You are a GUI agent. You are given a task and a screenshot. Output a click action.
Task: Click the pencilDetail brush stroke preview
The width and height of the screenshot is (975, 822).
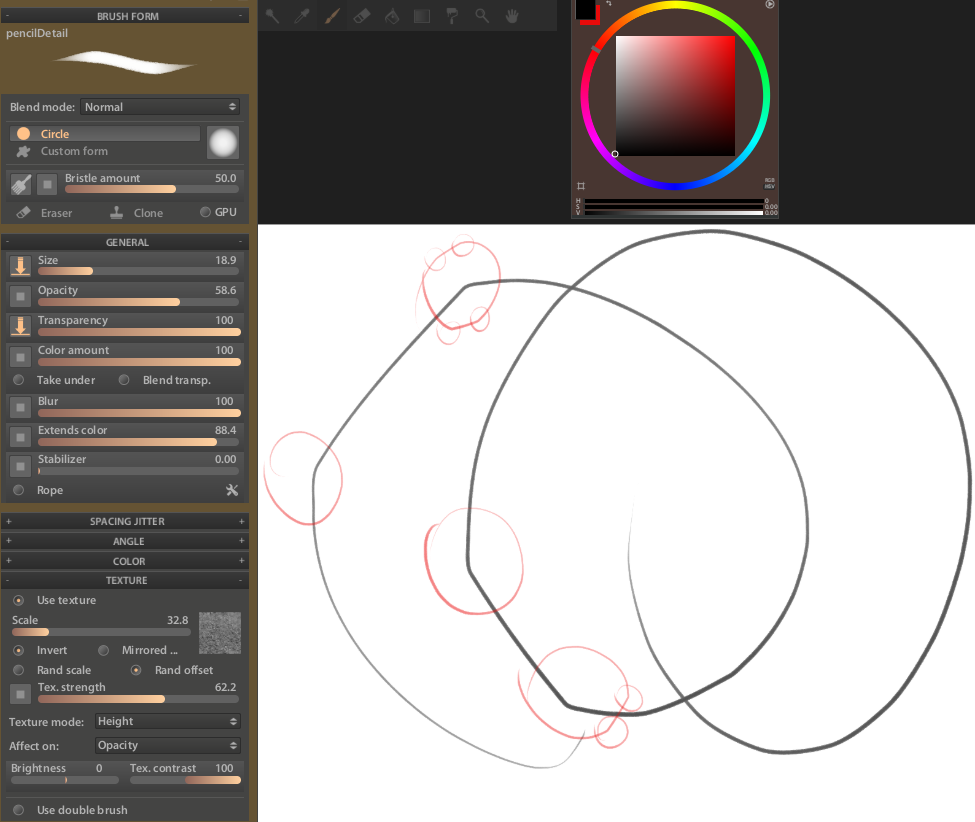point(125,63)
